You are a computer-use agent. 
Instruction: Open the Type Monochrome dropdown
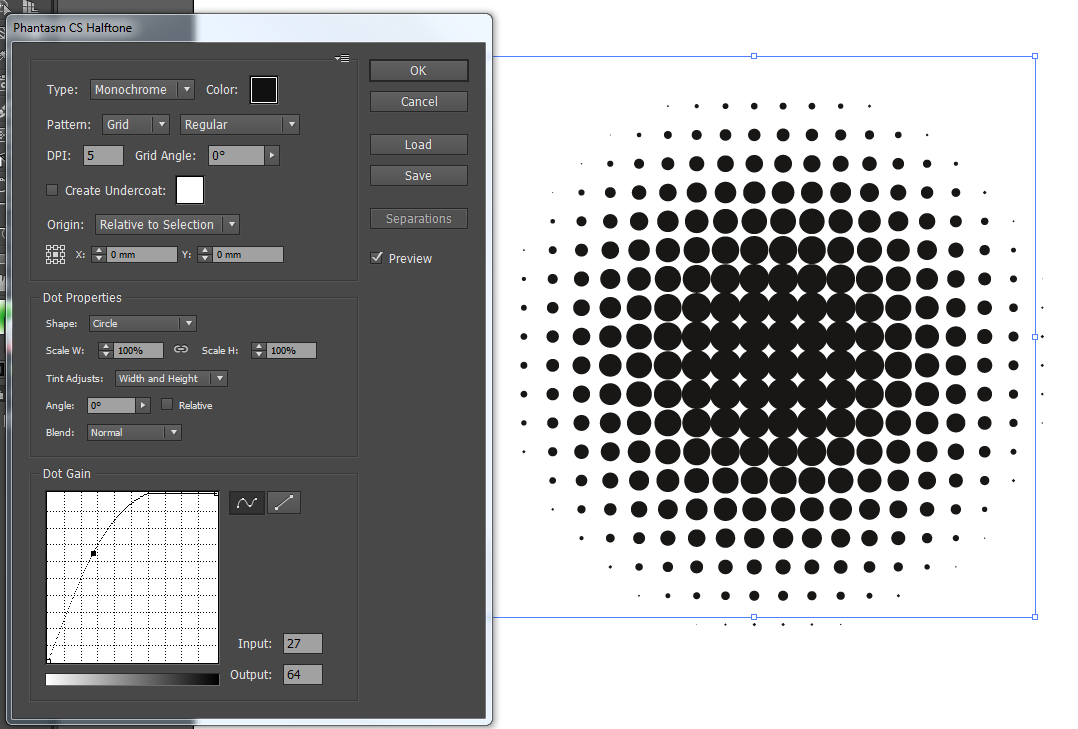[x=142, y=89]
